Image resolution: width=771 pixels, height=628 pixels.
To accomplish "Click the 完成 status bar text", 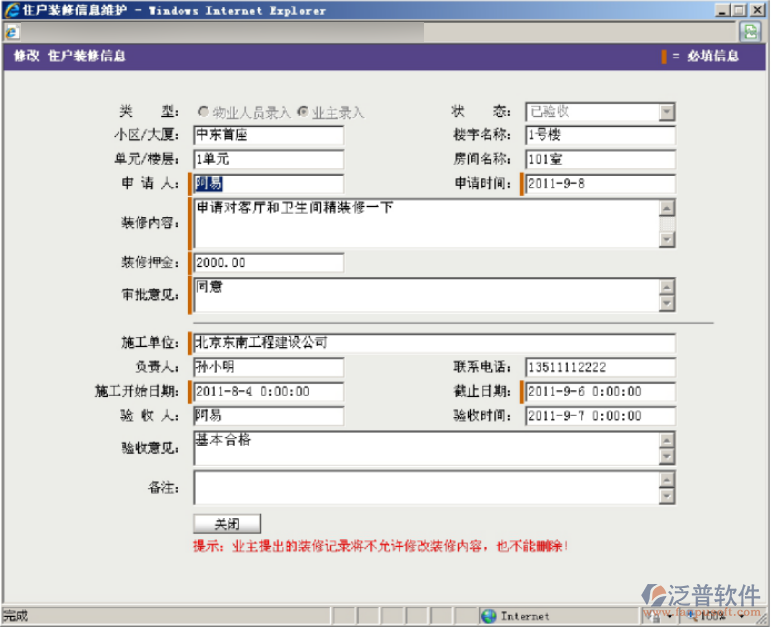I will click(15, 616).
